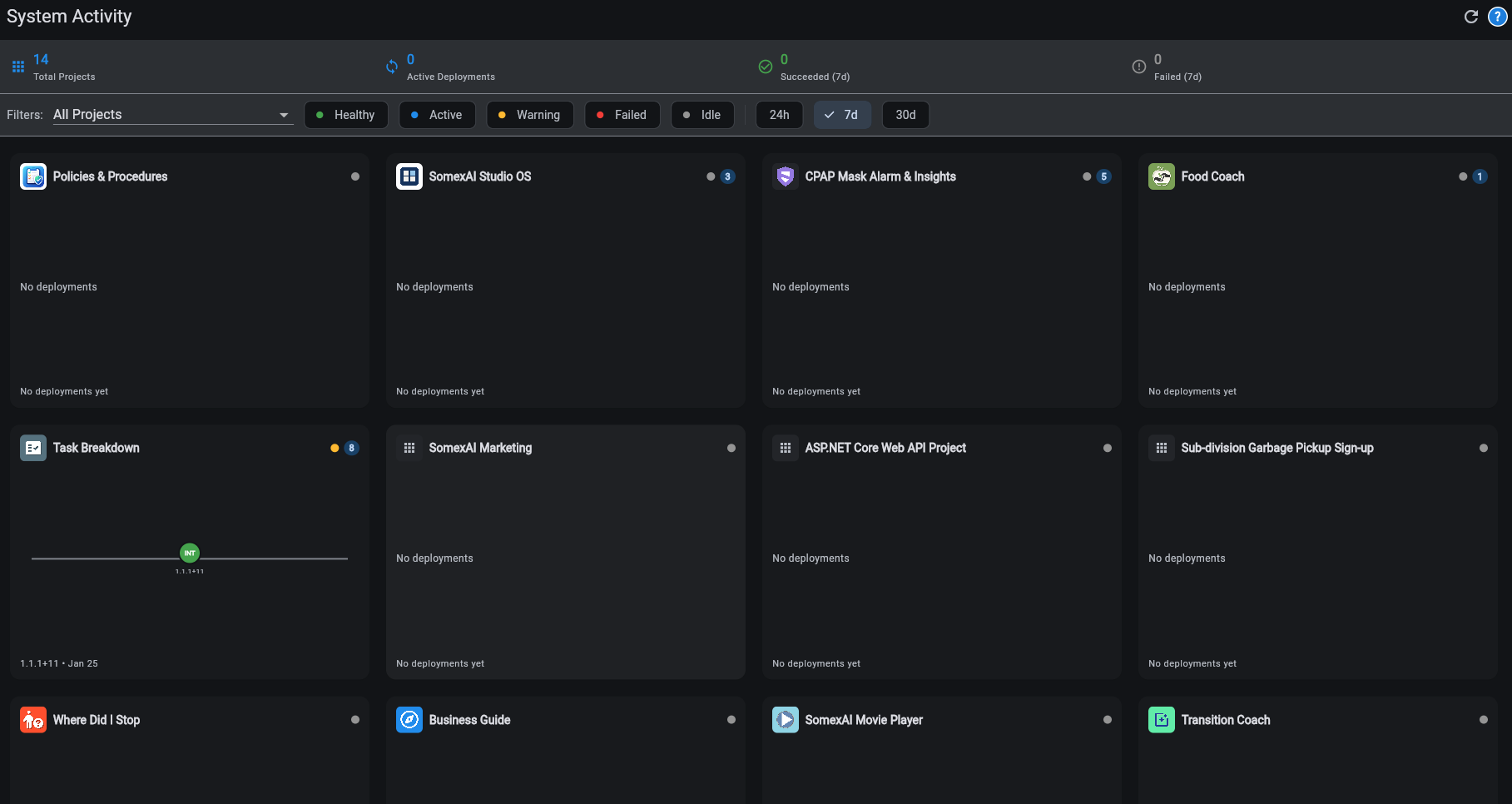Toggle the Healthy status filter
This screenshot has height=804, width=1512.
pyautogui.click(x=345, y=115)
